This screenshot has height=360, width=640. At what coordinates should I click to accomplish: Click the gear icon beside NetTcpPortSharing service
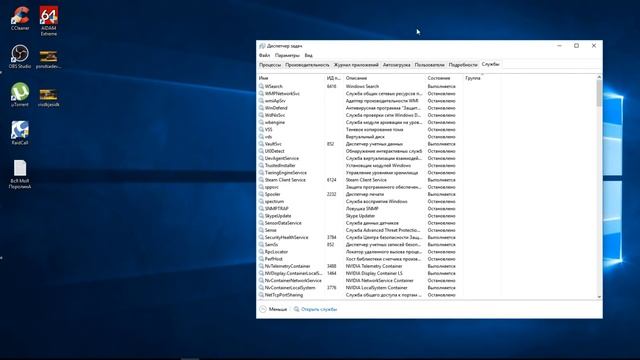(x=261, y=295)
